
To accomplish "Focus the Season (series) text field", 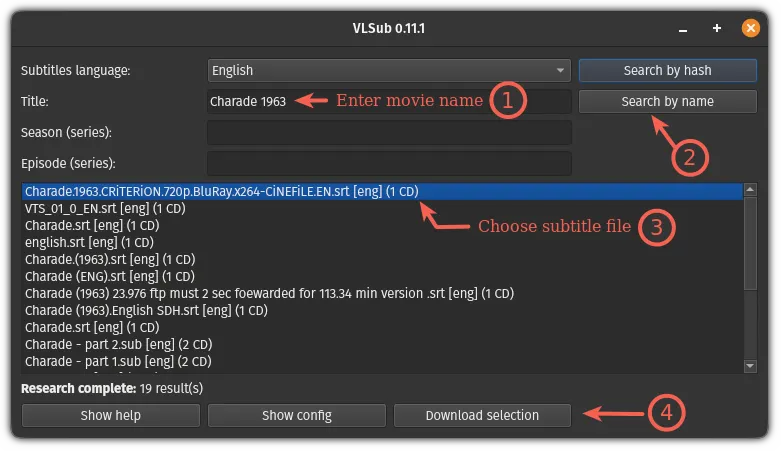I will pyautogui.click(x=389, y=132).
